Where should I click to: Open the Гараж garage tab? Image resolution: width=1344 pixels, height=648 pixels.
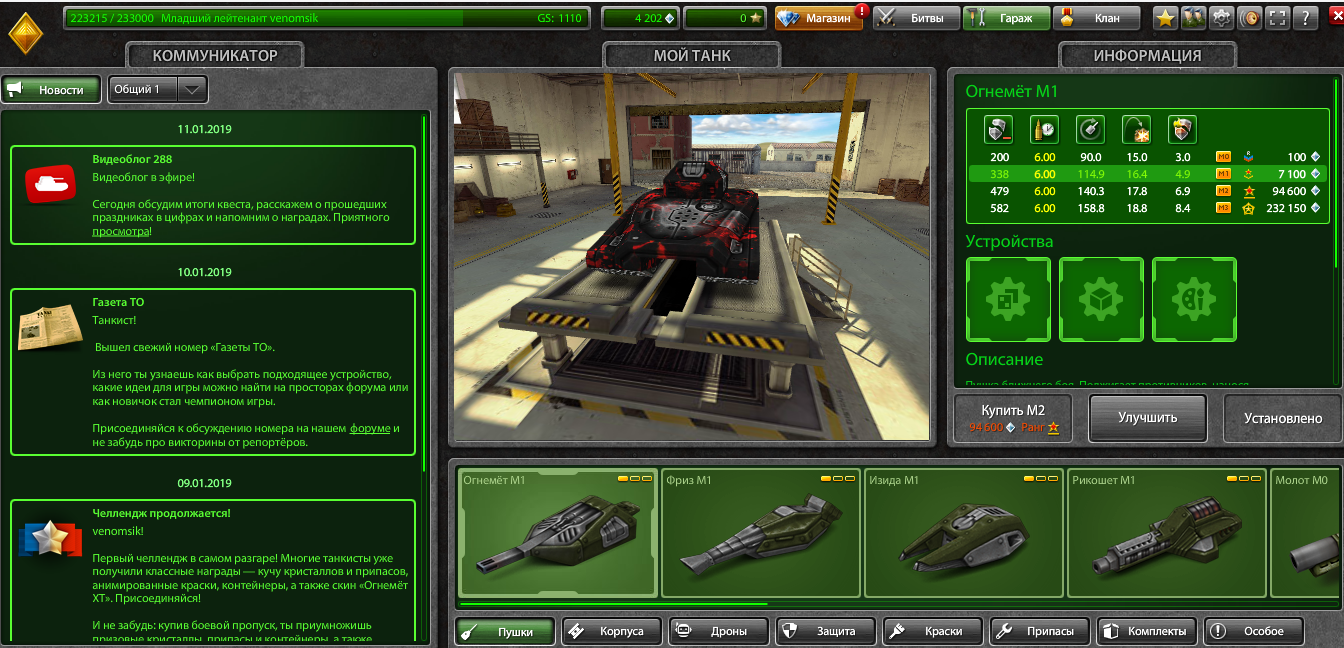point(1006,18)
